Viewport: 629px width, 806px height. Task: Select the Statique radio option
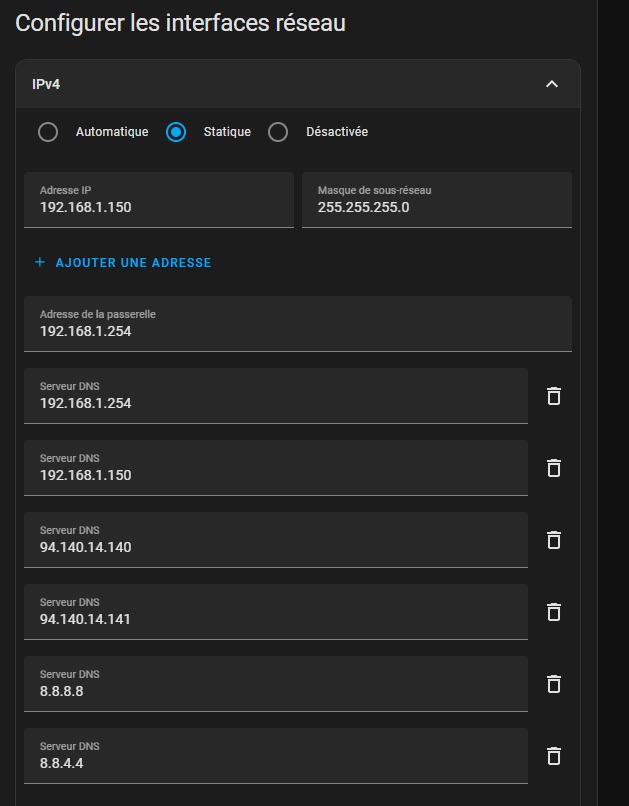pyautogui.click(x=176, y=132)
